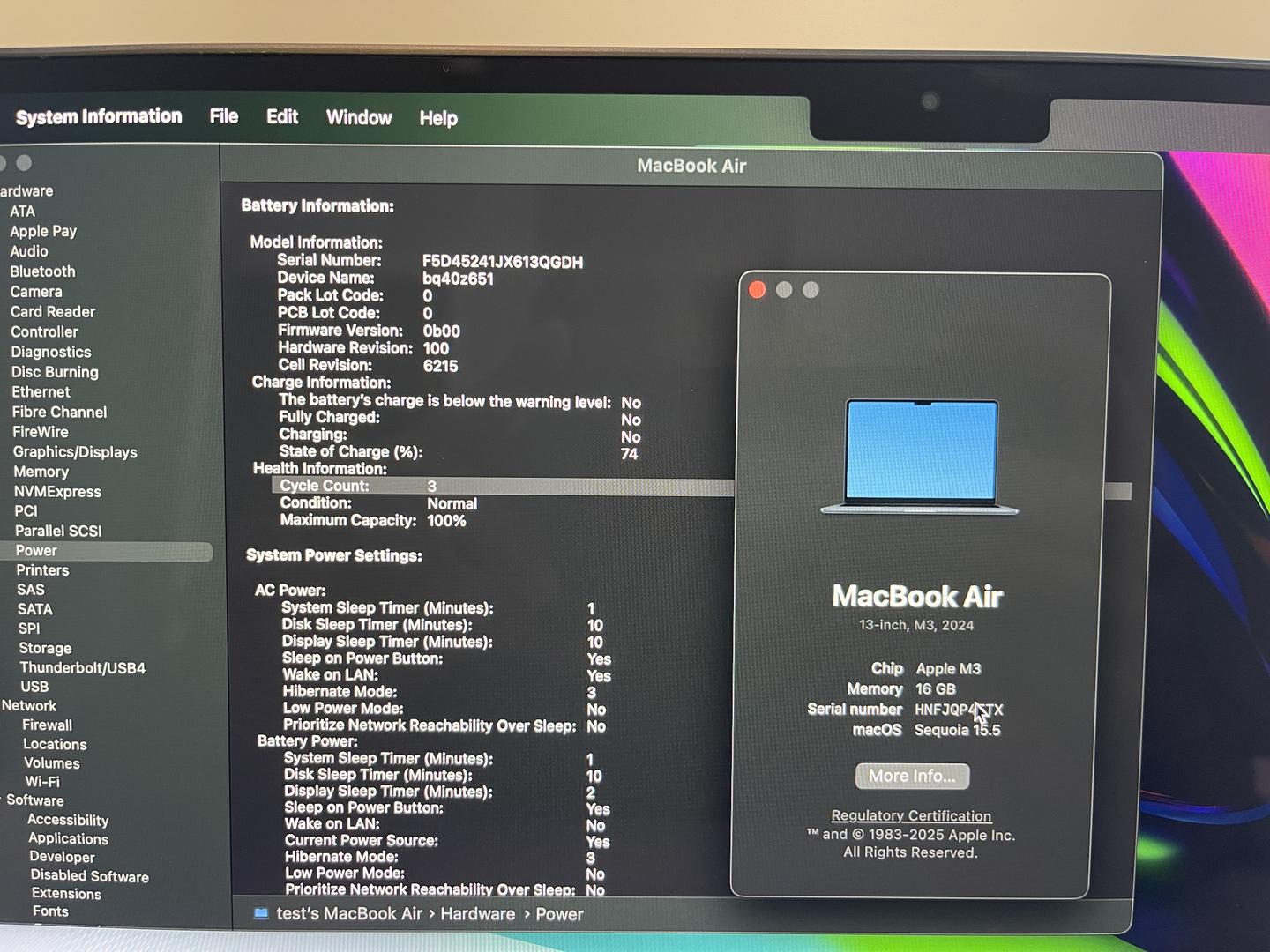Click "test's MacBook Air" in path bar
Image resolution: width=1270 pixels, height=952 pixels.
(349, 914)
